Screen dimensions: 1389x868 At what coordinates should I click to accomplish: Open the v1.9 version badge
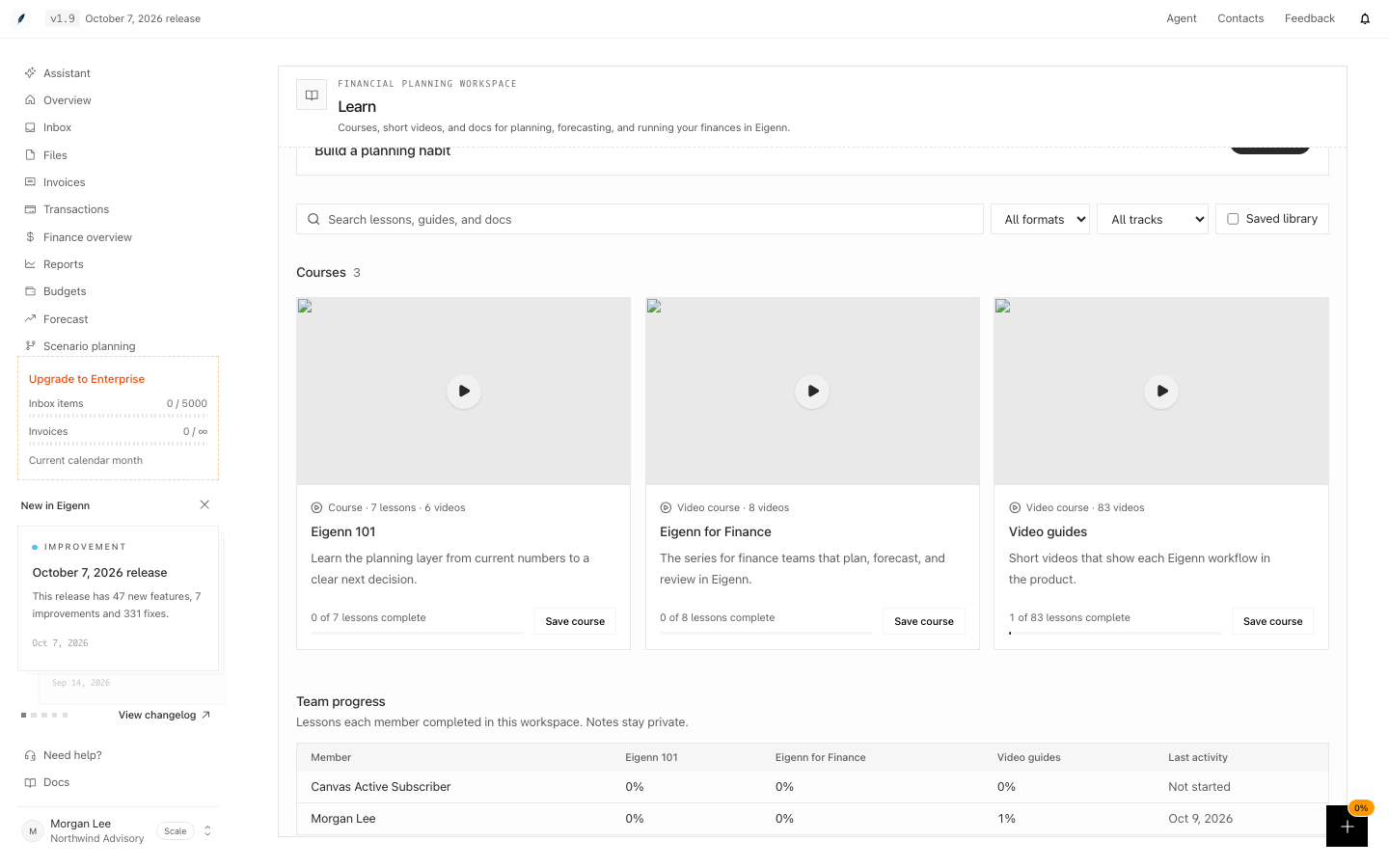(x=63, y=18)
